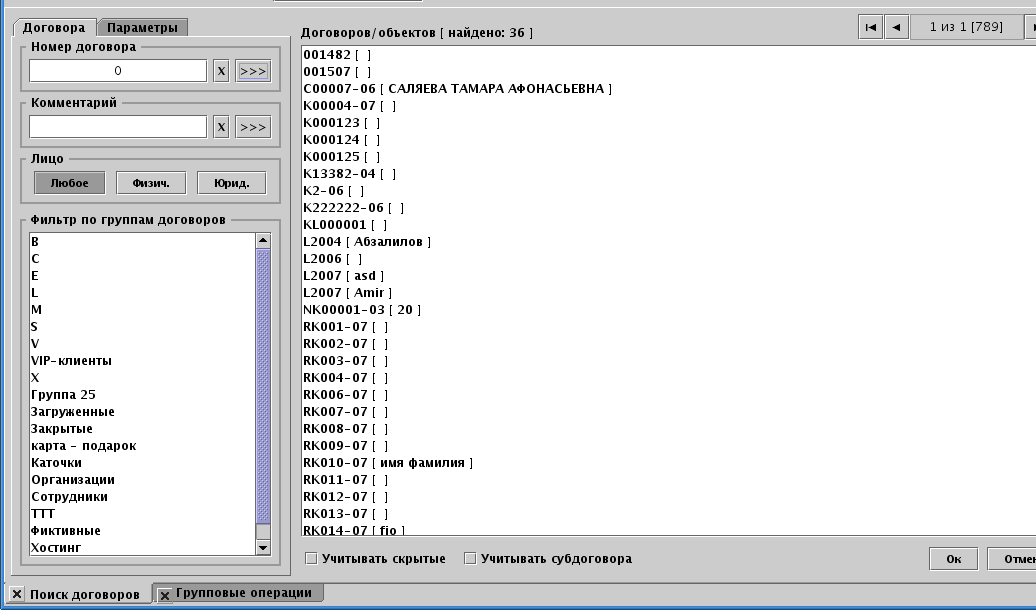This screenshot has height=610, width=1036.
Task: Close the Поиск договоров tab
Action: click(17, 594)
